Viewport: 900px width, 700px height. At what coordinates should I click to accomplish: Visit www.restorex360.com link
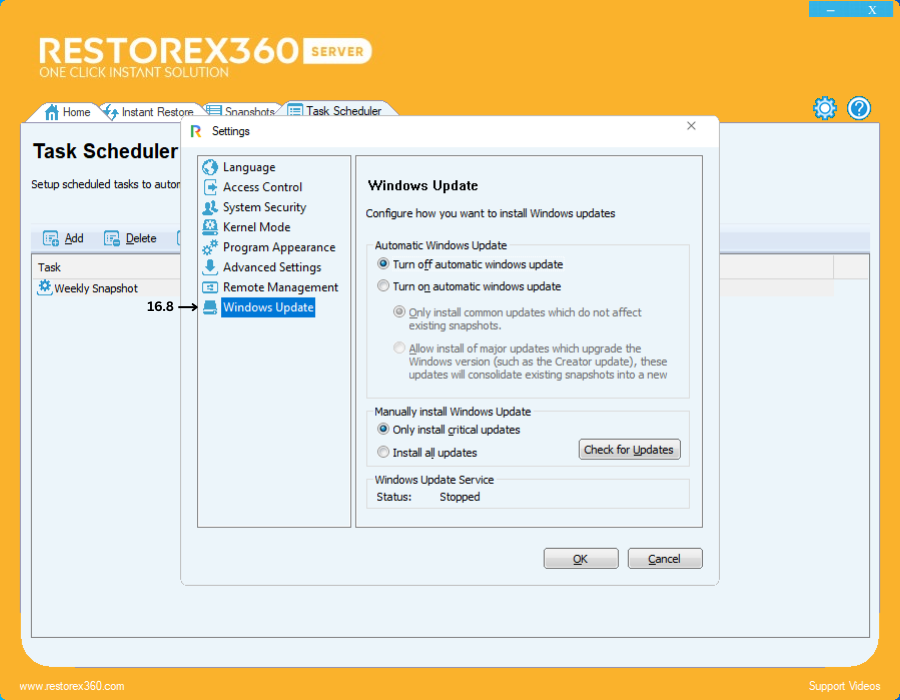coord(72,686)
